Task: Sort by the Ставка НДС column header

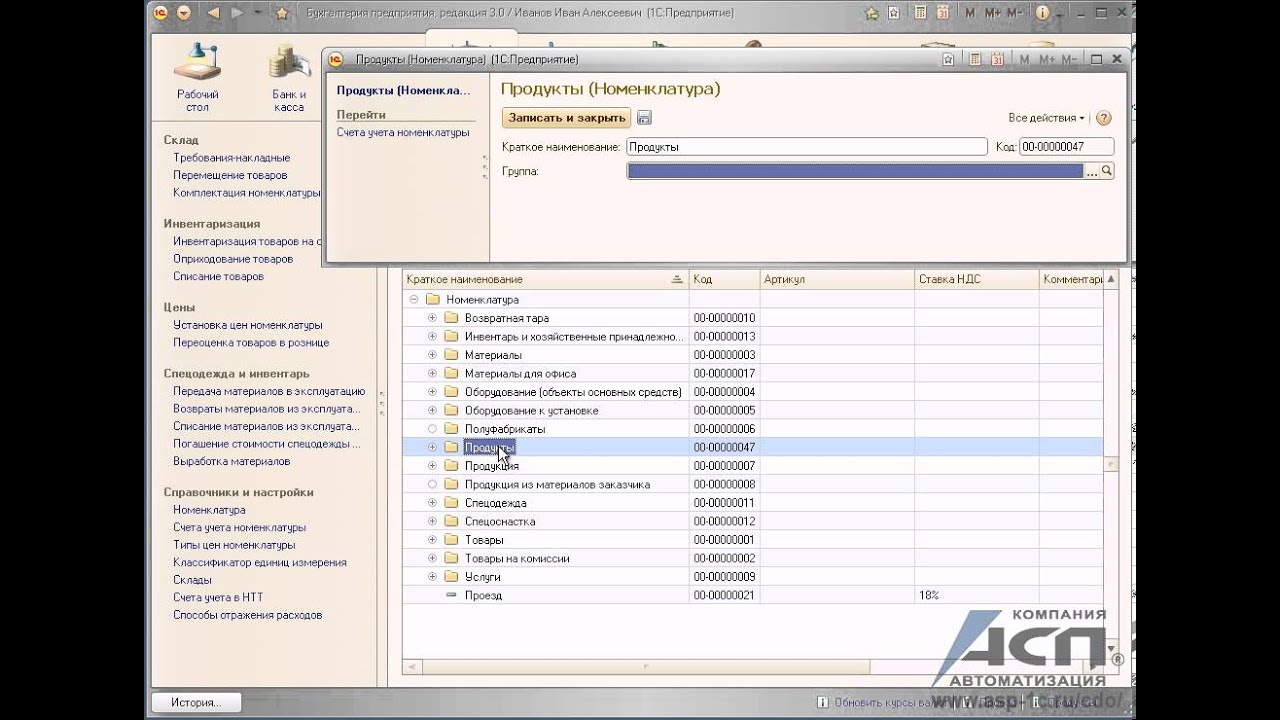Action: coord(977,279)
